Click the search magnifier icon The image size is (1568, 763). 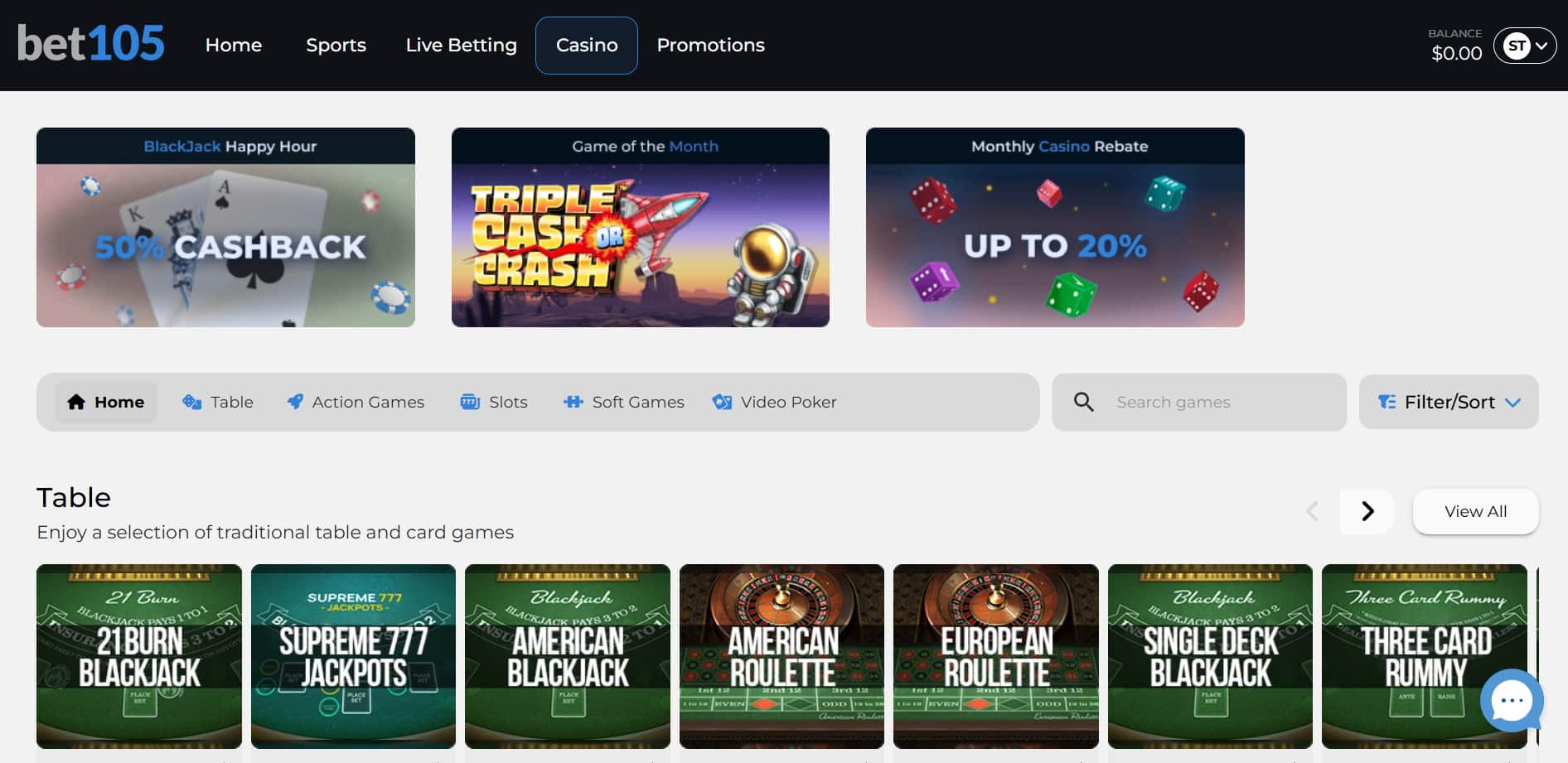1083,402
